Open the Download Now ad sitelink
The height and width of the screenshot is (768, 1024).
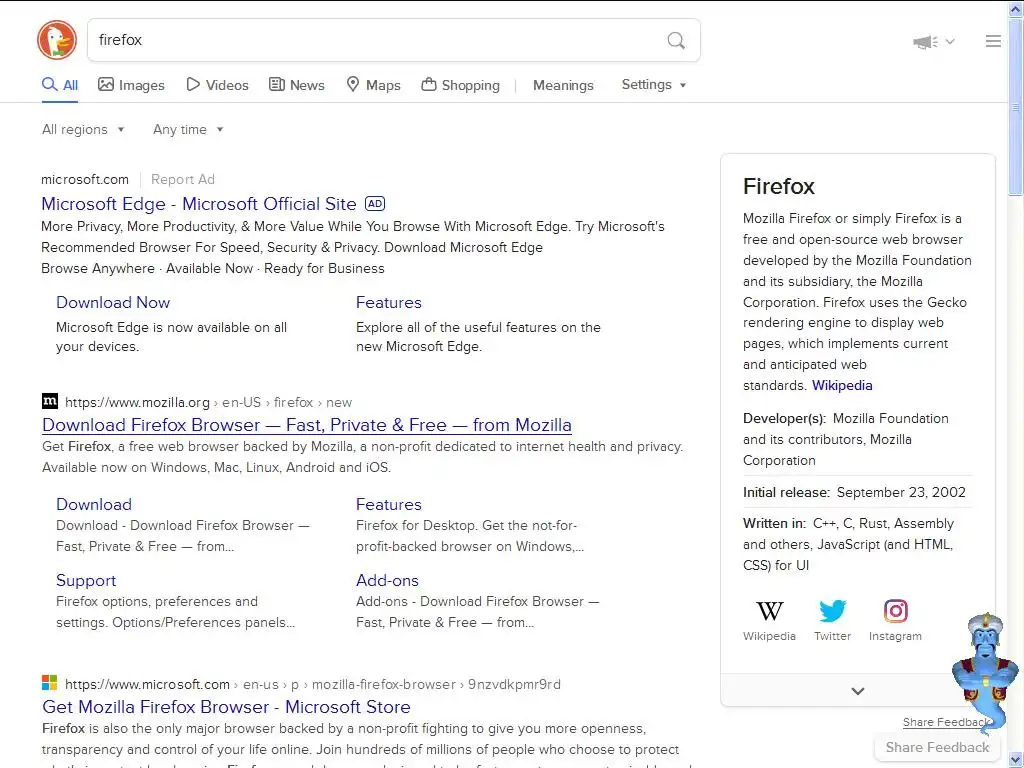(113, 302)
